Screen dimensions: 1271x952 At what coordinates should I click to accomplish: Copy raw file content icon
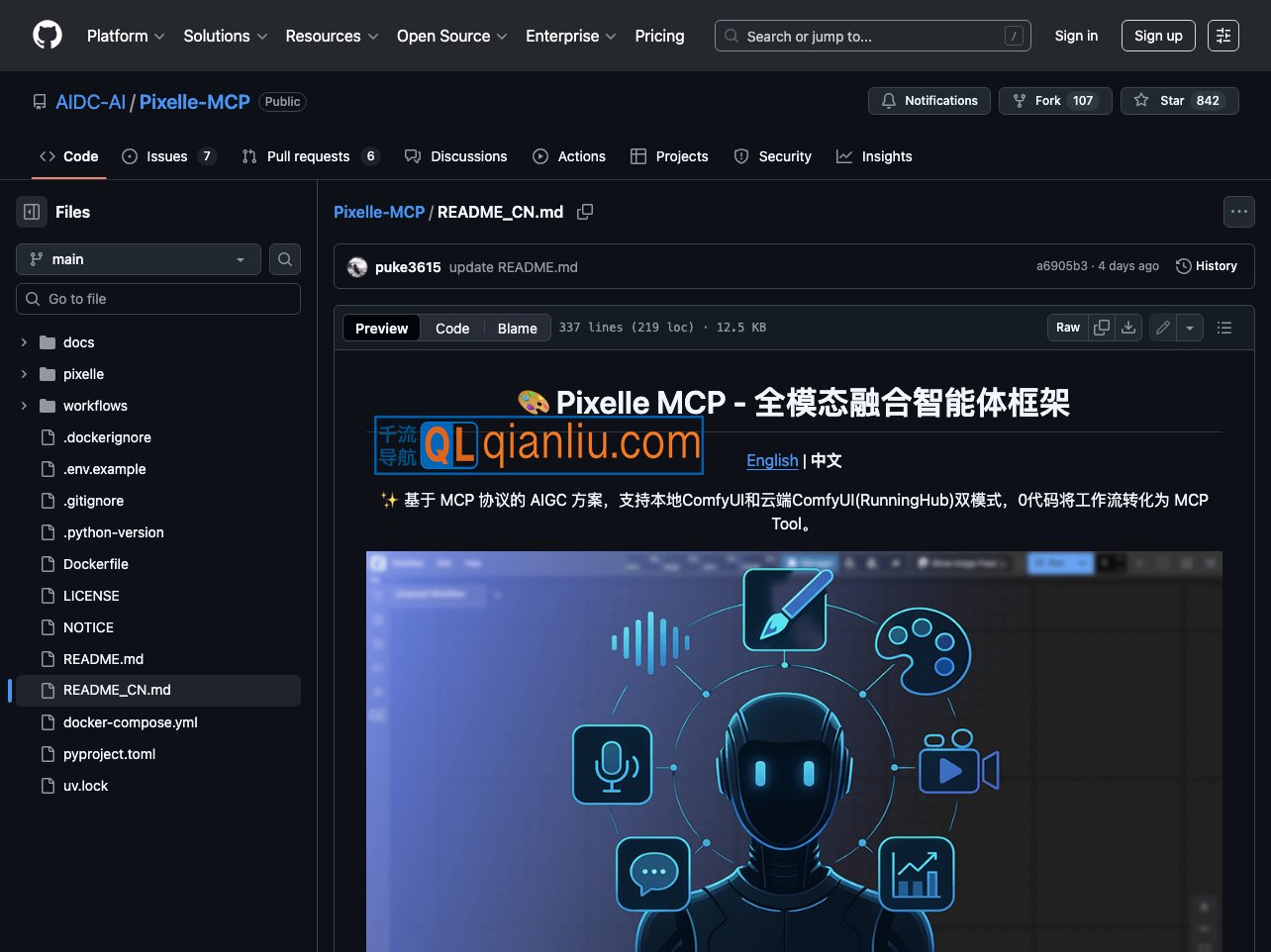coord(1102,328)
